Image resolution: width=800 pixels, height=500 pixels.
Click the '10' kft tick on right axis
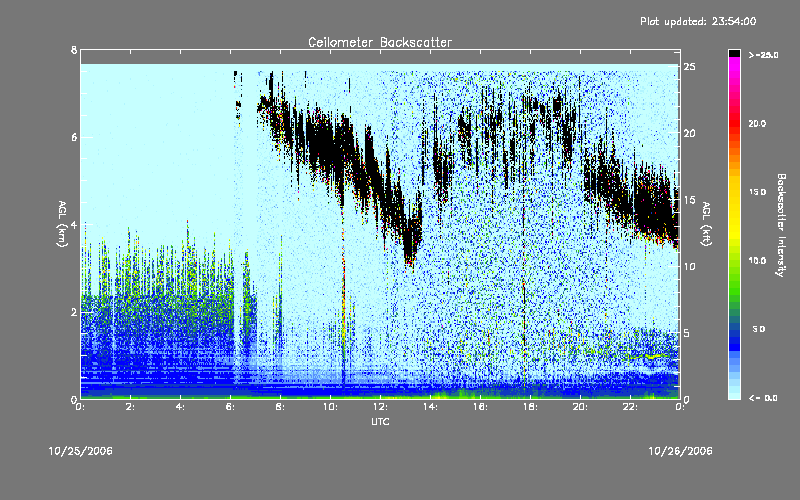tap(690, 266)
